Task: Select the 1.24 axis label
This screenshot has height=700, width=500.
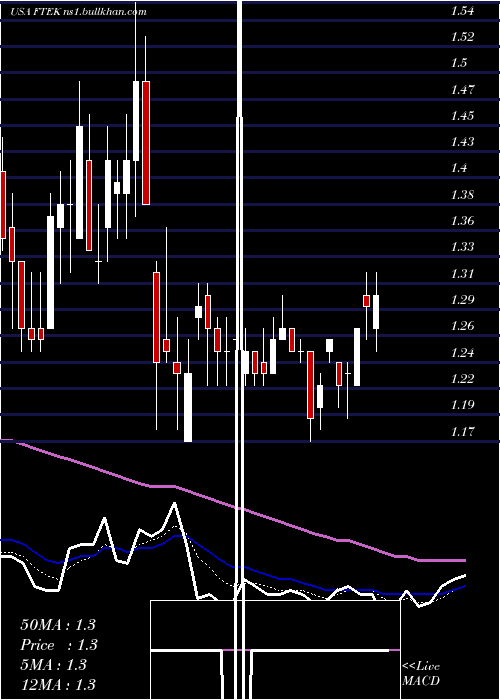Action: pos(462,353)
